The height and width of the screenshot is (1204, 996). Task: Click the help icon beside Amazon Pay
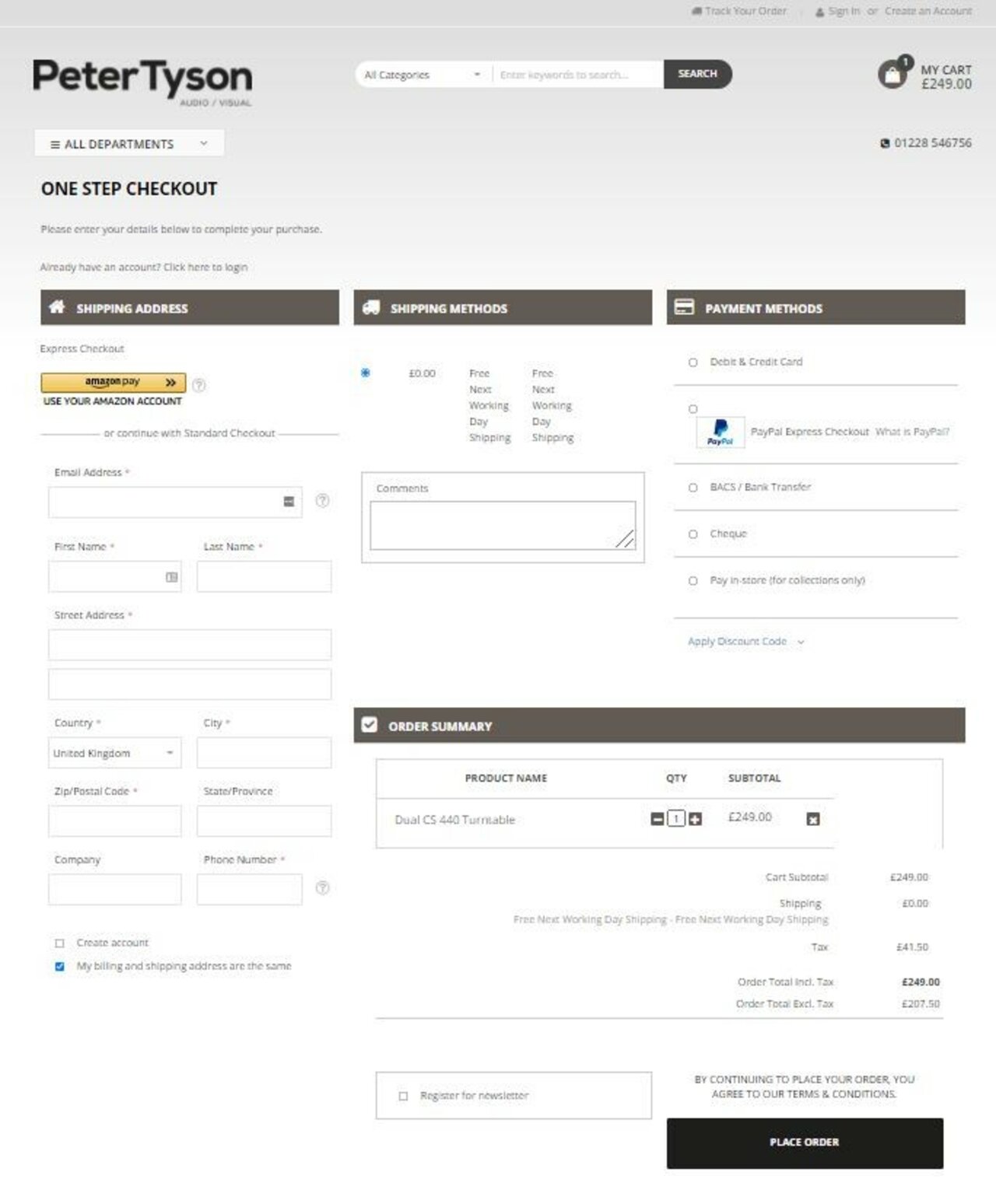coord(199,385)
